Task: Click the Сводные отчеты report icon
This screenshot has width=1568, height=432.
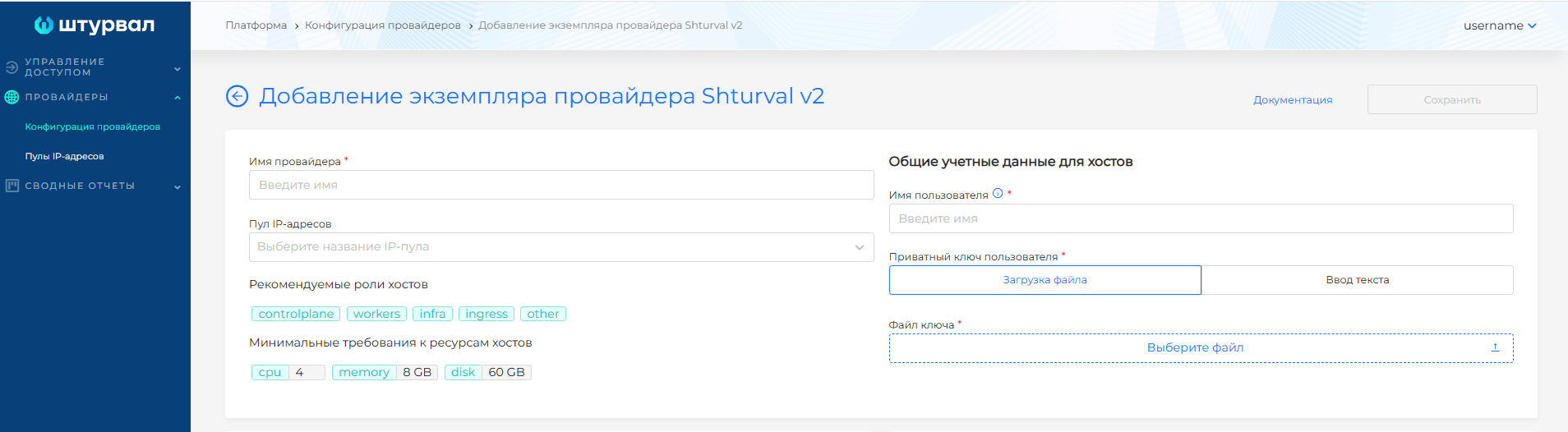Action: 12,186
